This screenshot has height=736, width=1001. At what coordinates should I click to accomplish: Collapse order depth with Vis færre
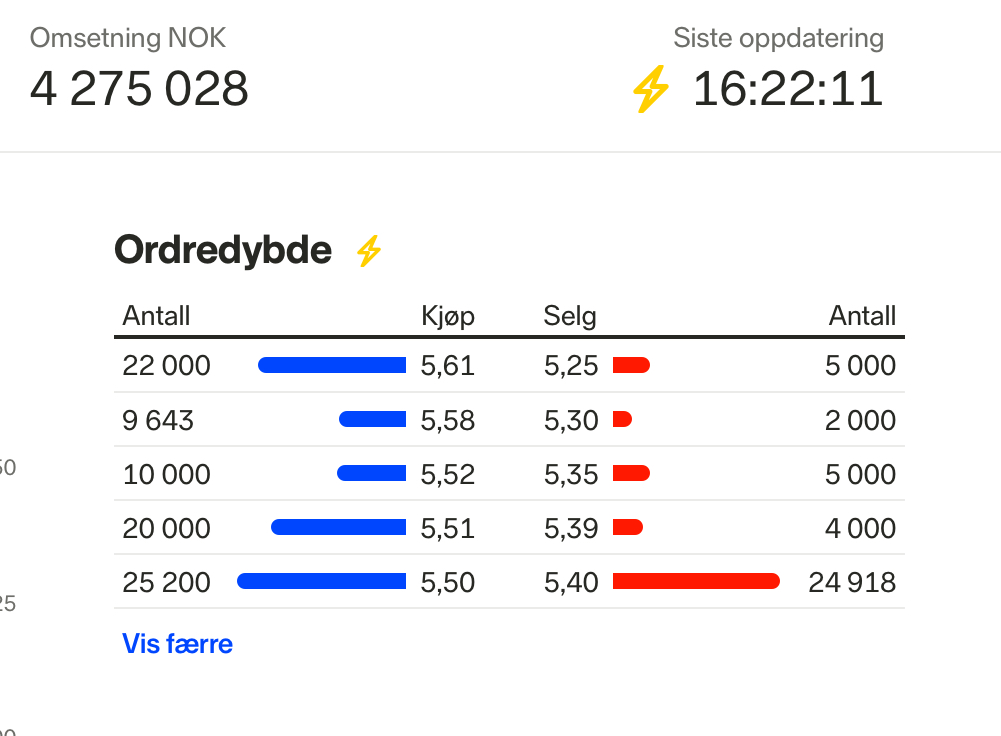pos(177,644)
